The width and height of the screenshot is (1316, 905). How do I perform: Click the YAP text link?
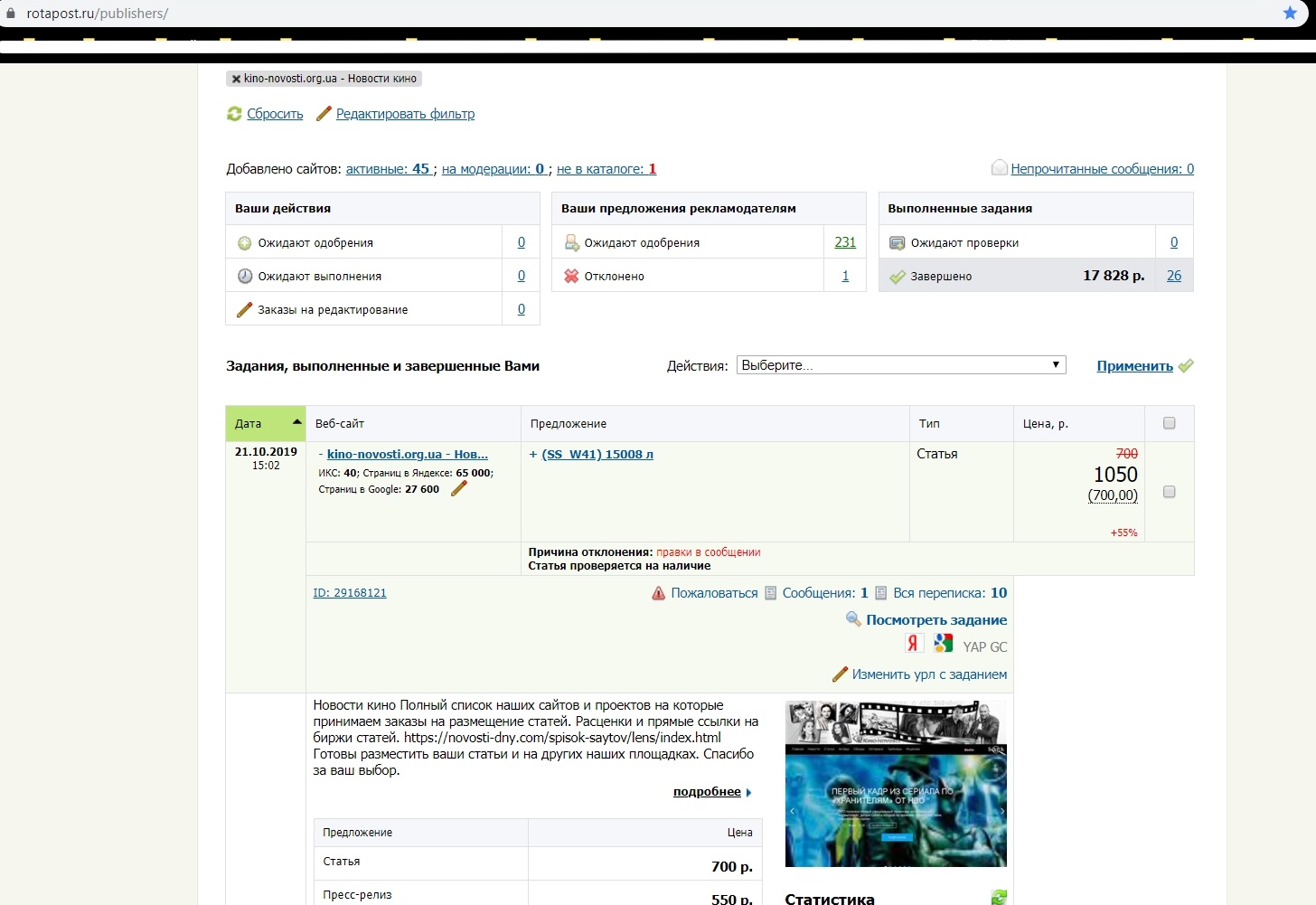tap(974, 647)
